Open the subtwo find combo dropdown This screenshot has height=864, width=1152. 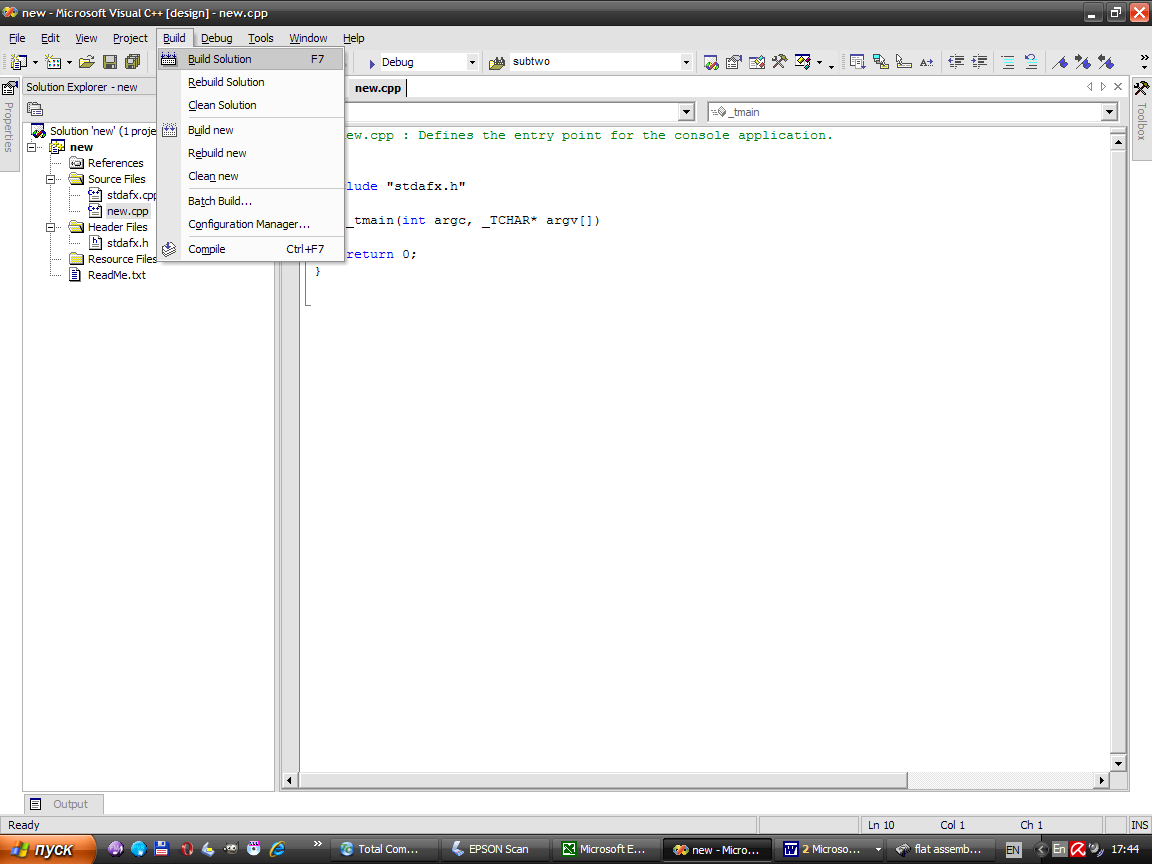click(x=685, y=63)
